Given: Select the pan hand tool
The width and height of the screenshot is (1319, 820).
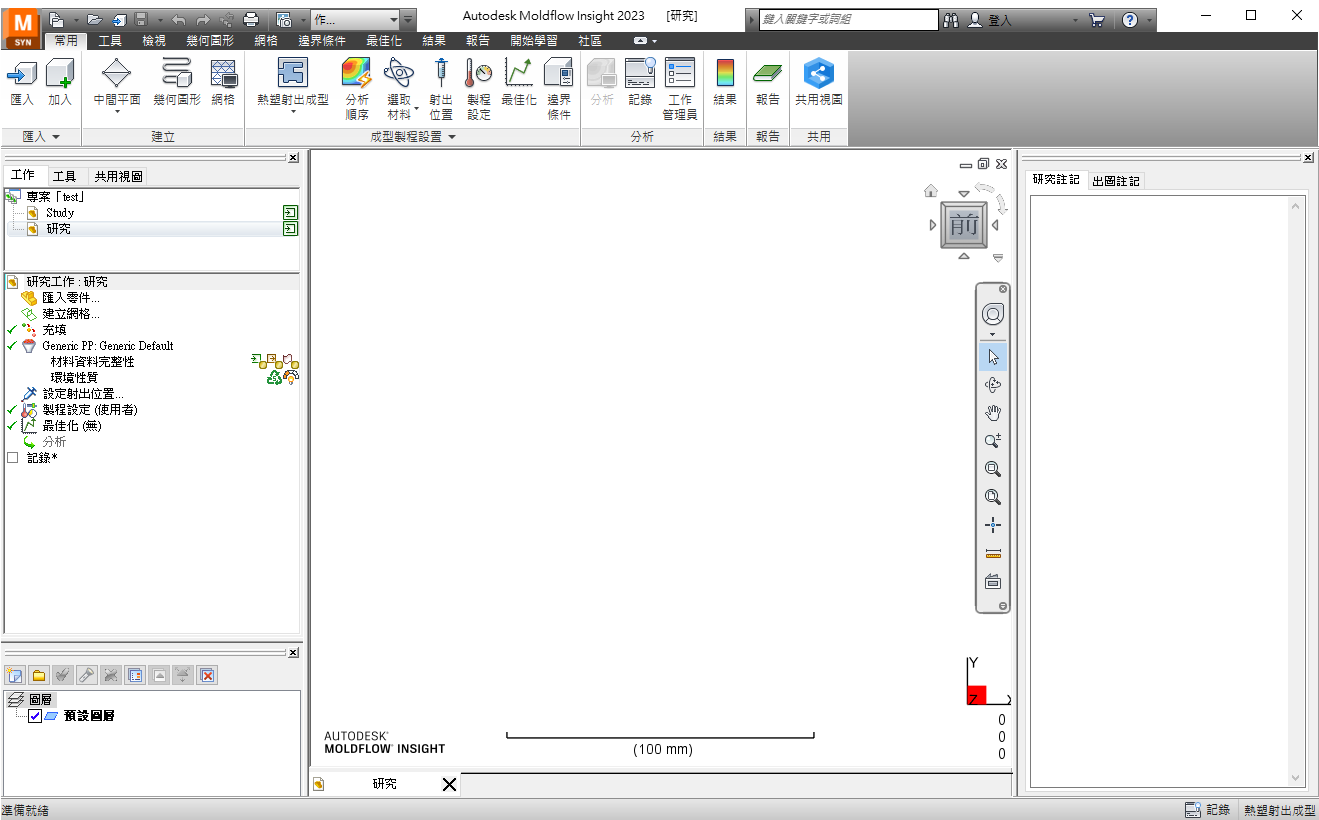Looking at the screenshot, I should pyautogui.click(x=993, y=413).
